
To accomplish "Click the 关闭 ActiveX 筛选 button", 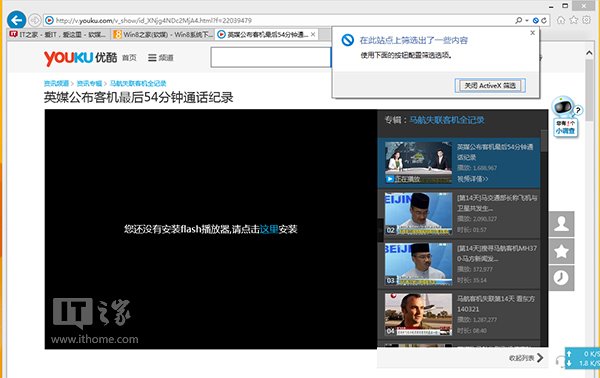I will pos(490,85).
